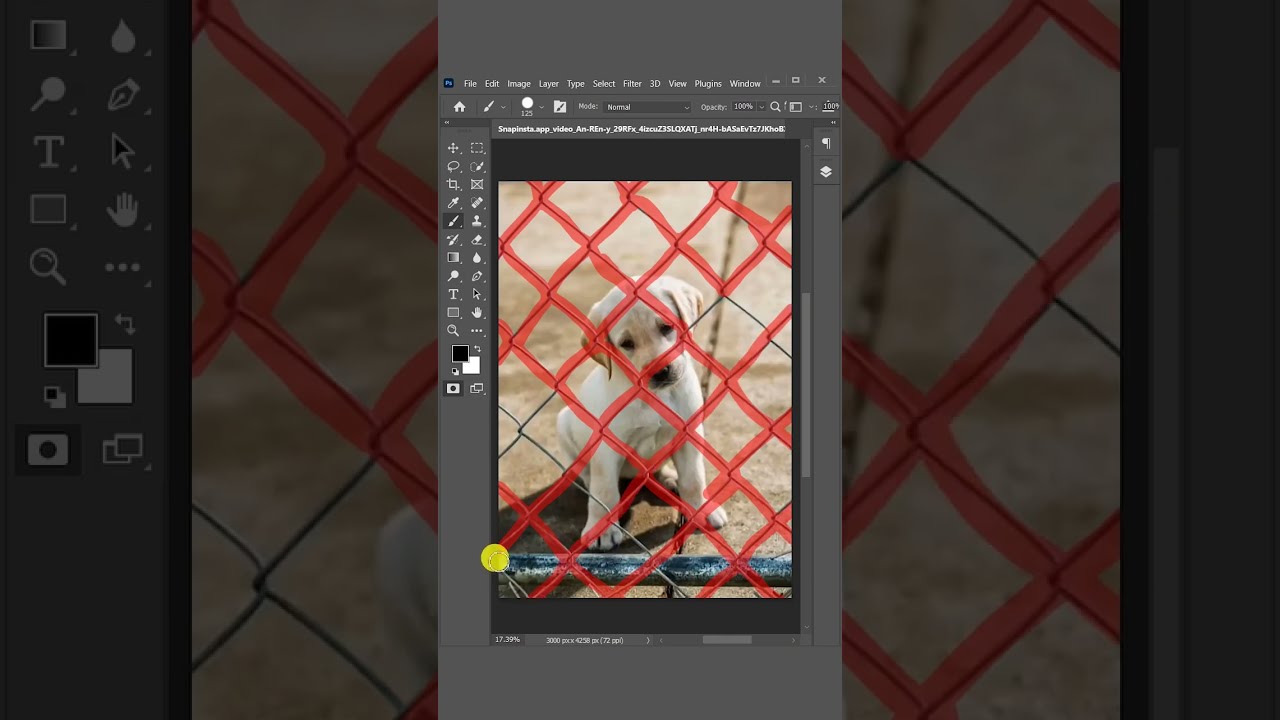Click the vertical scrollbar thumb beside canvas

pyautogui.click(x=806, y=385)
